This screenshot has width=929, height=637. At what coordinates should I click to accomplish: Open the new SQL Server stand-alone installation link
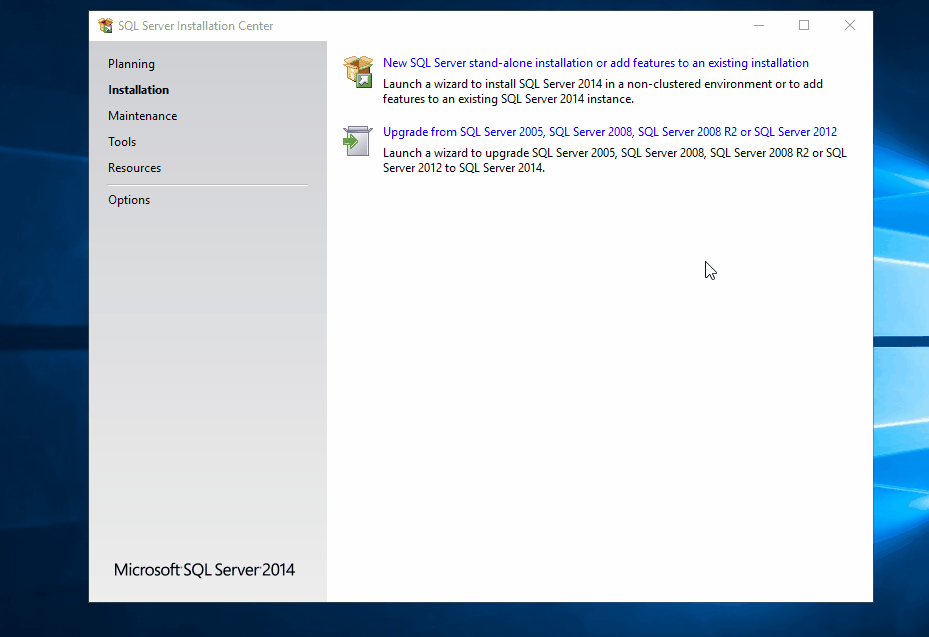[597, 62]
